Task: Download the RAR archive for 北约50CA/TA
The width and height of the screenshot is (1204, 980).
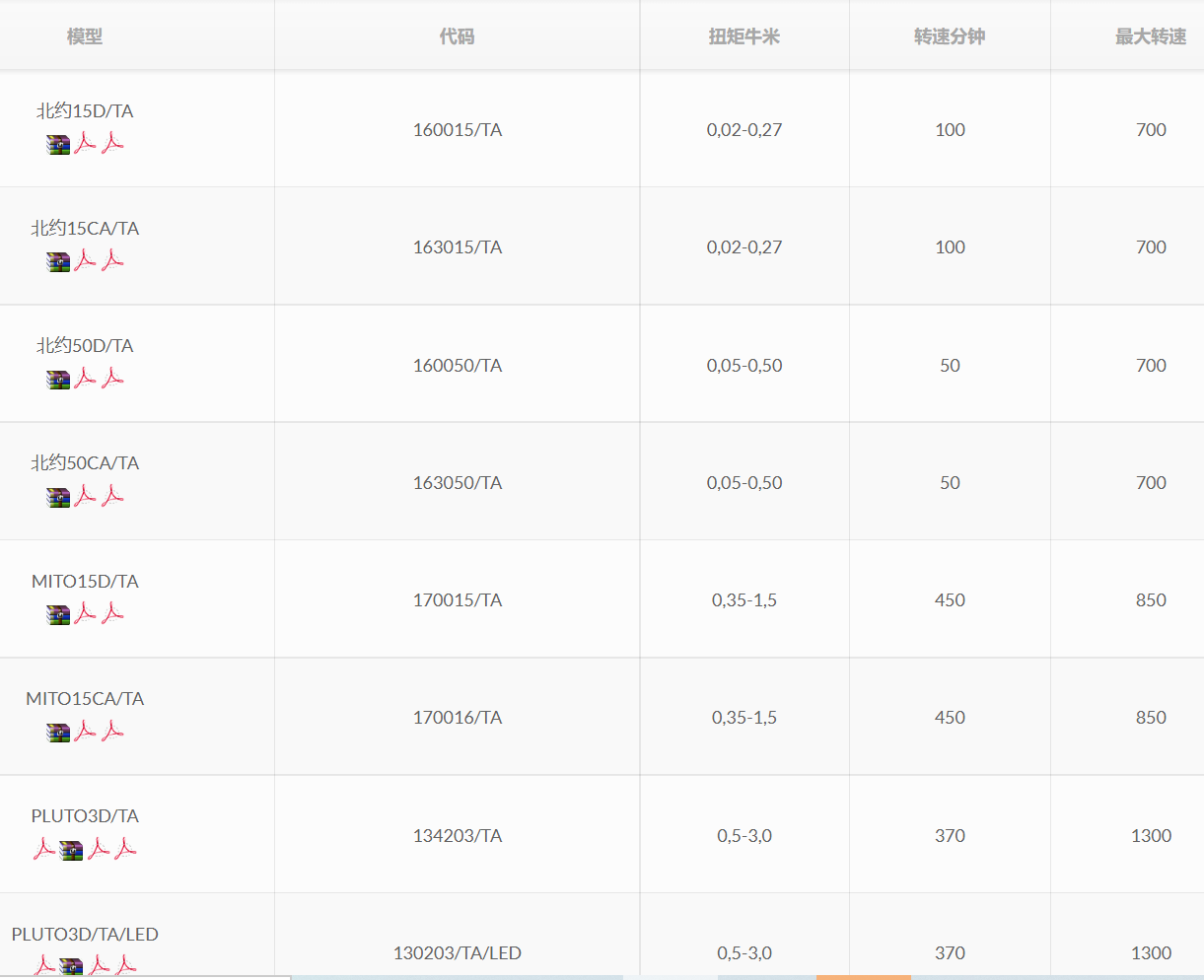Action: 58,497
